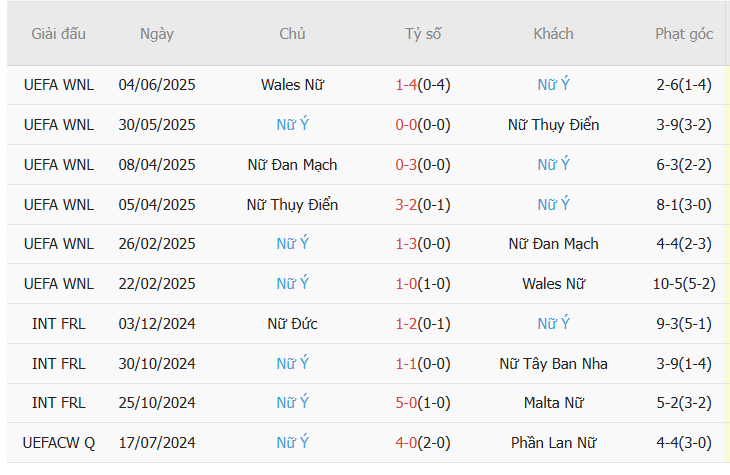Viewport: 730px width, 475px height.
Task: Click the "Ngày" column header
Action: 157,34
